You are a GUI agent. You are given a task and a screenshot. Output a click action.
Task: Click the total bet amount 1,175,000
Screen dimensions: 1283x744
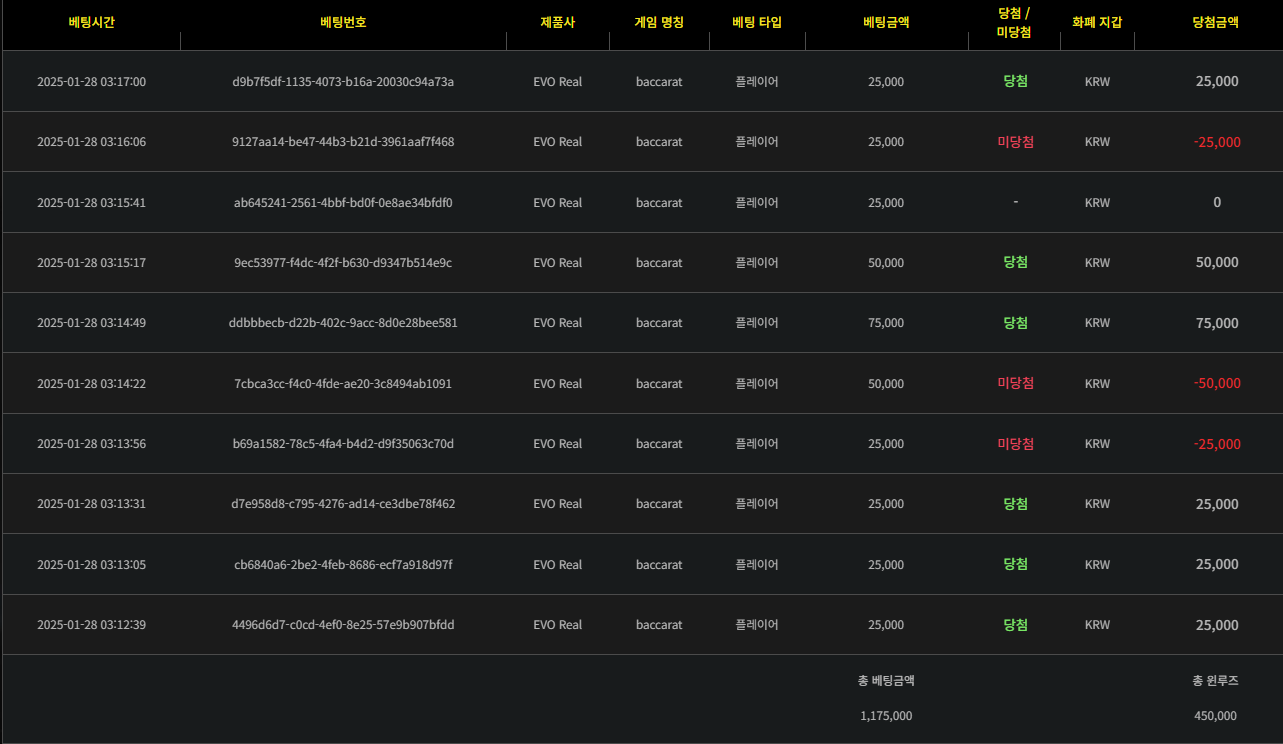tap(886, 716)
